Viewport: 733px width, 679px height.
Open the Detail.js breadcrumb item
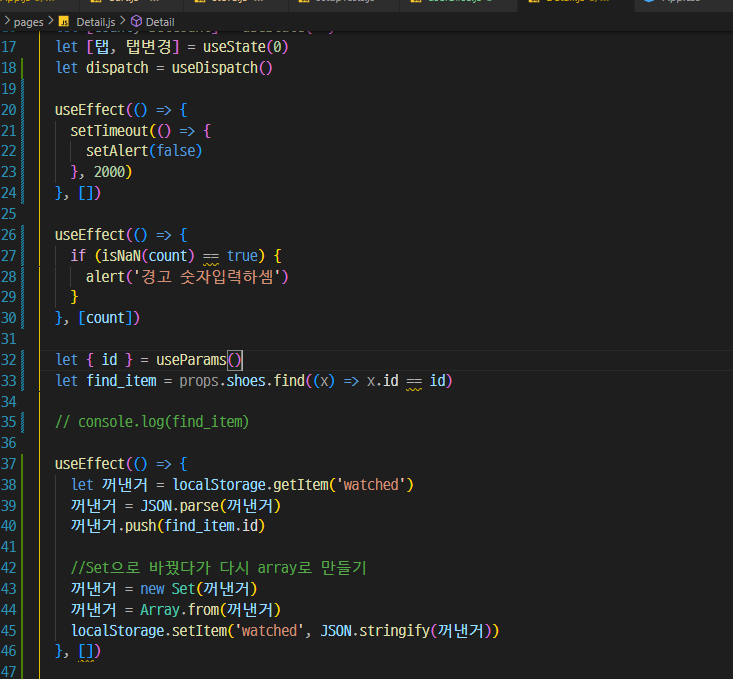click(x=95, y=22)
